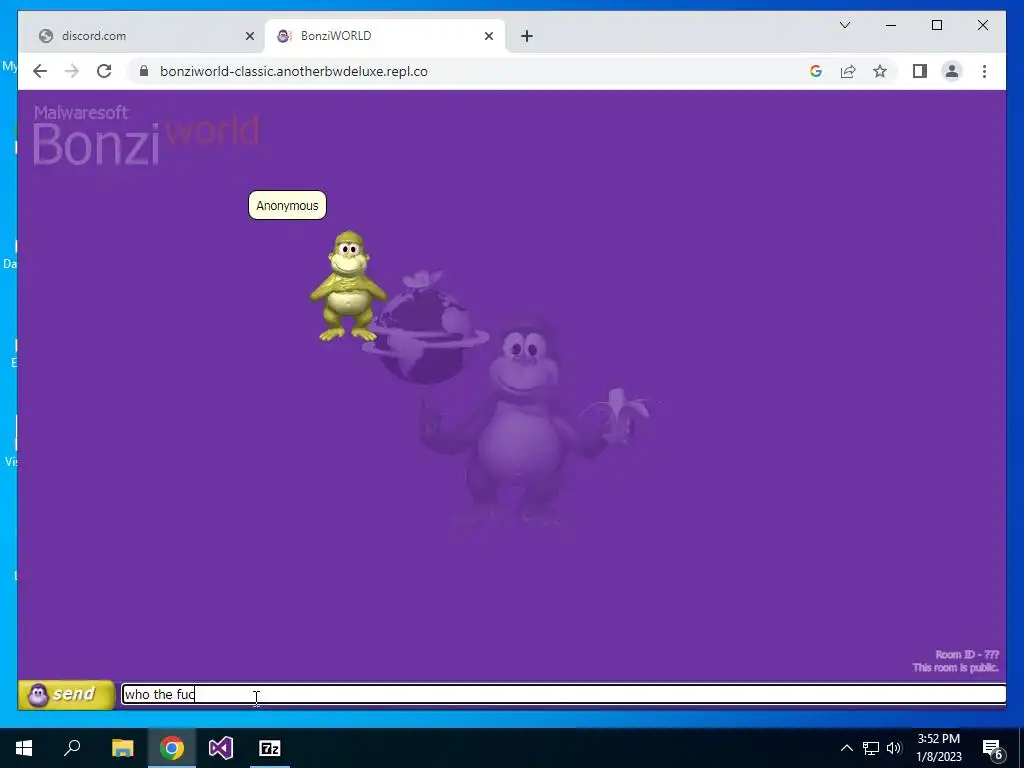The width and height of the screenshot is (1024, 768).
Task: Open the taskbar clock and date
Action: pos(939,748)
